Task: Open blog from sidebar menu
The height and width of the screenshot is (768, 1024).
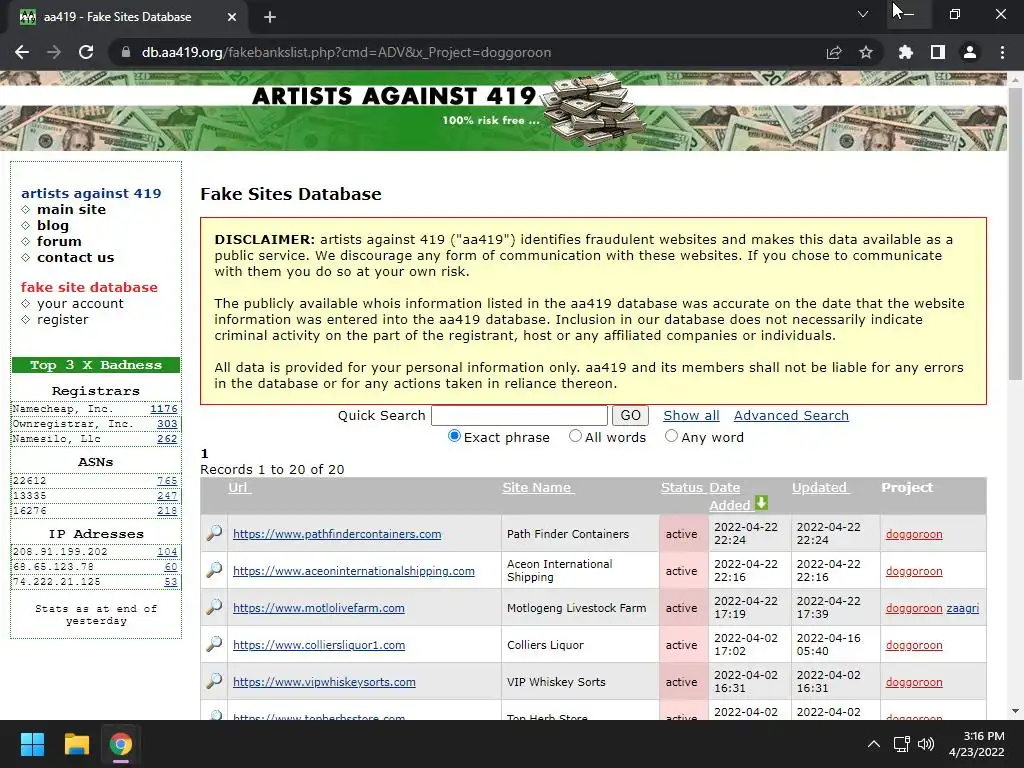Action: pyautogui.click(x=53, y=225)
